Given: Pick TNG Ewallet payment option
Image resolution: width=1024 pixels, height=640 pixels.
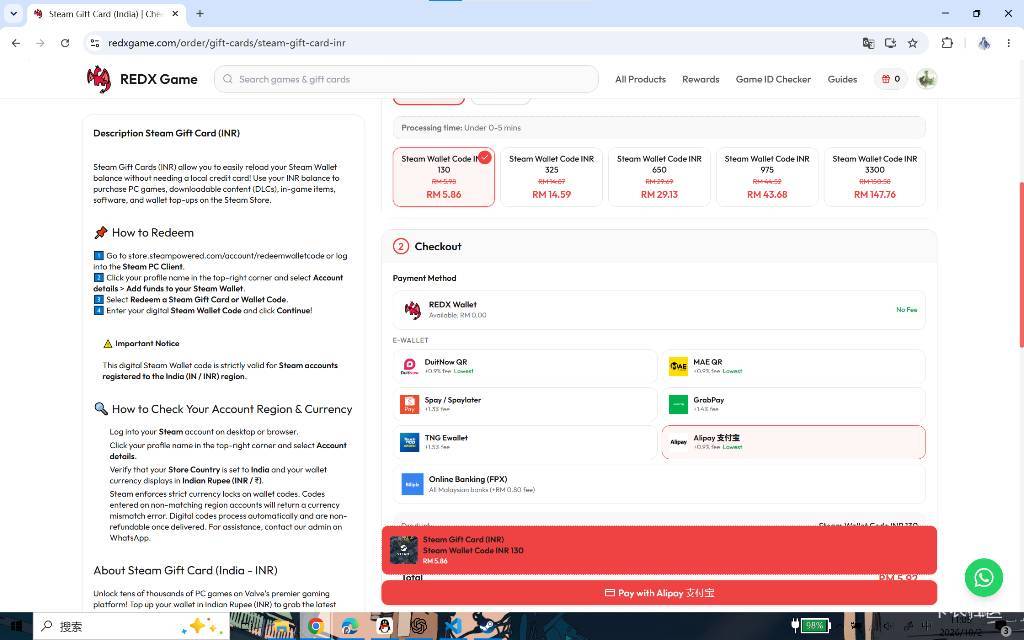Looking at the screenshot, I should (x=525, y=442).
